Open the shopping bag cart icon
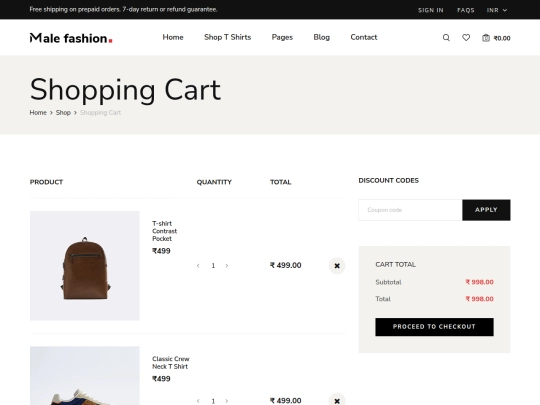The image size is (540, 405). click(486, 38)
